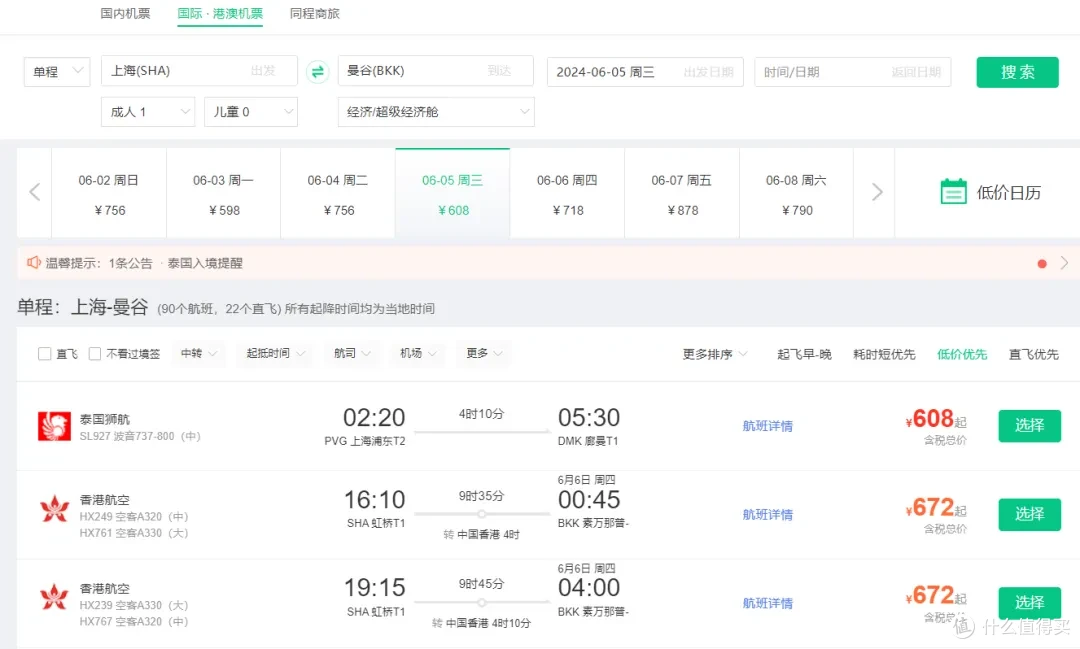Click the 2024-06-05 departure date field
This screenshot has height=649, width=1080.
click(x=645, y=72)
